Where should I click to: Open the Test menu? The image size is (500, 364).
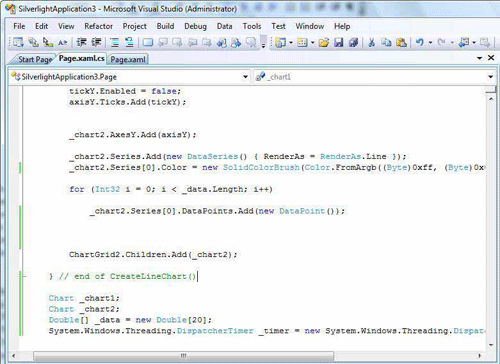tap(278, 26)
